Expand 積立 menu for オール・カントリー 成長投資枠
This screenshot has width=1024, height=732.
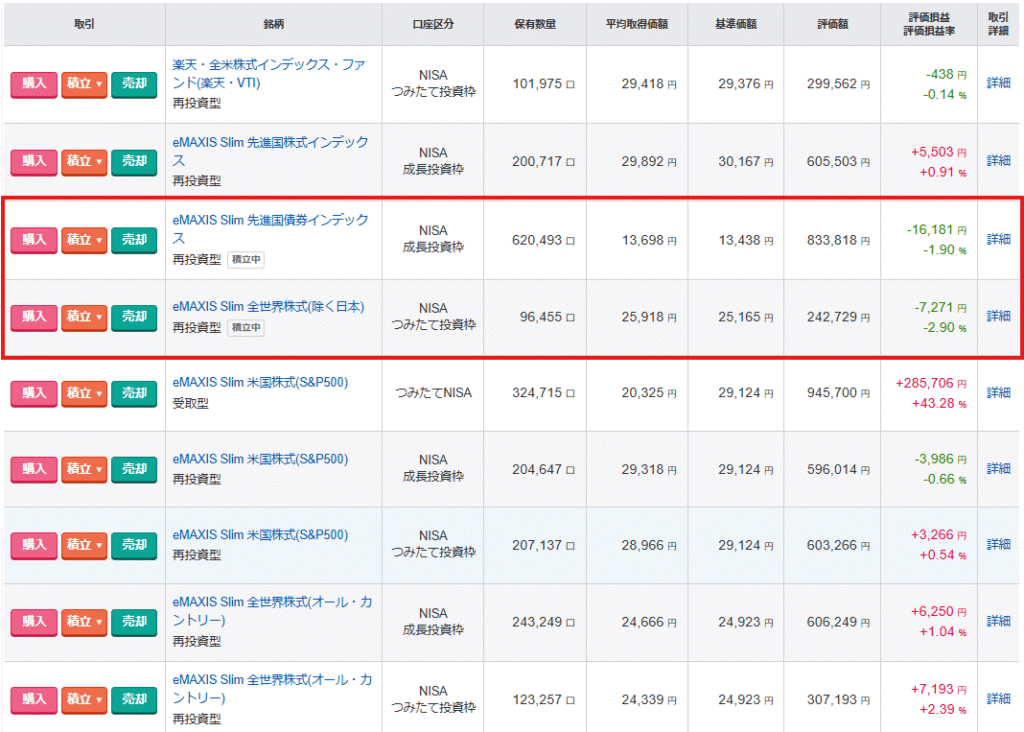84,622
